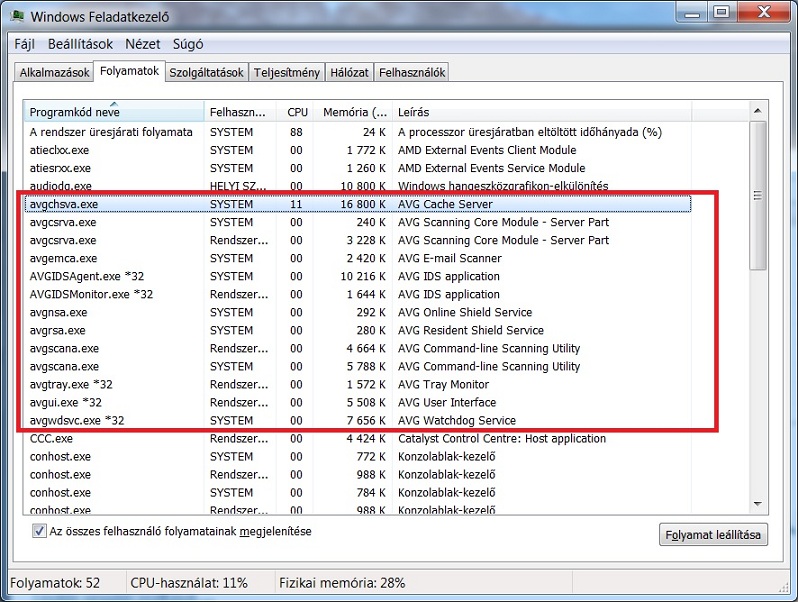Switch to the Felhasználók tab
The width and height of the screenshot is (798, 602).
coord(412,72)
